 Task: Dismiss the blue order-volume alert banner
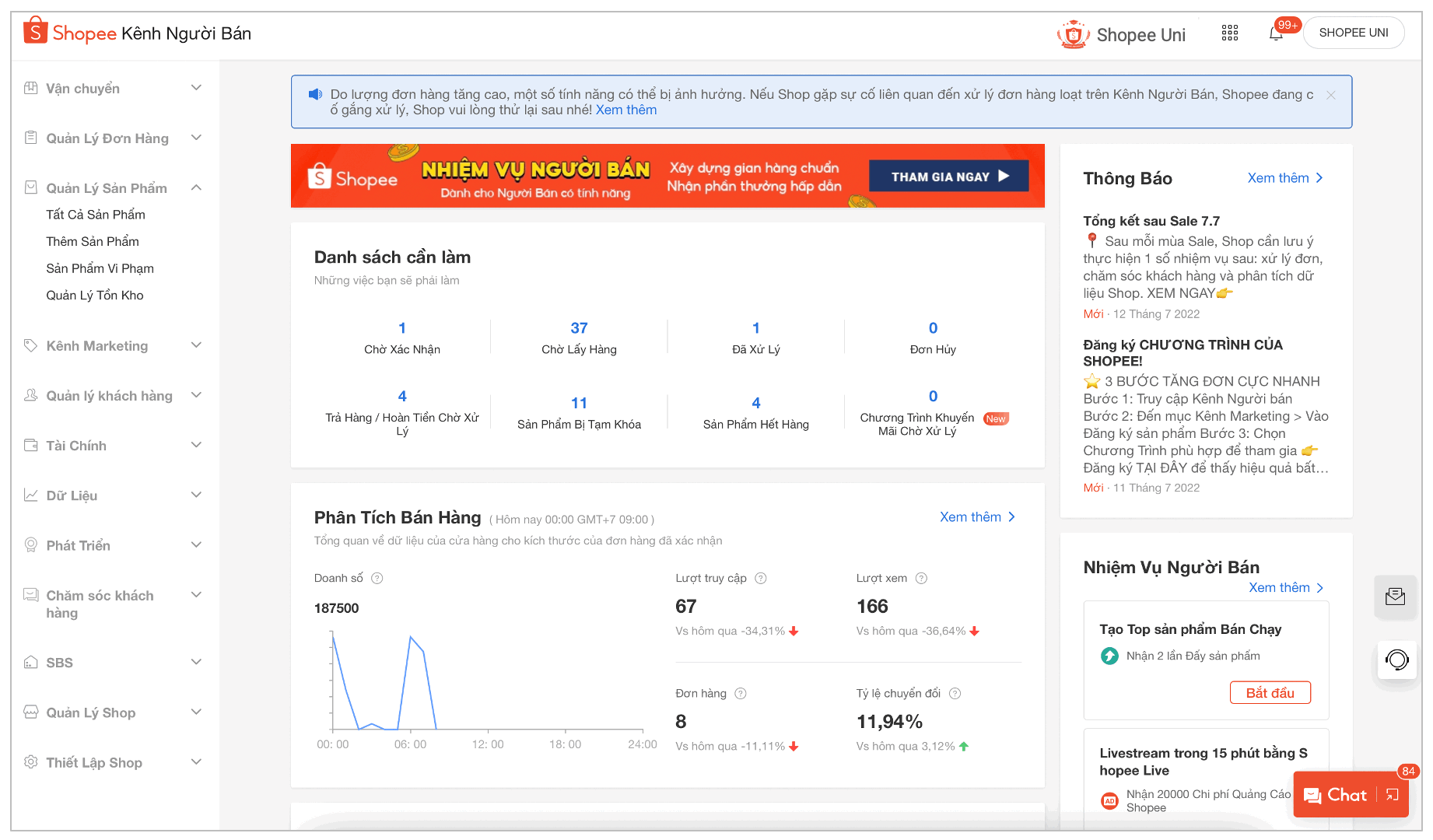point(1331,94)
